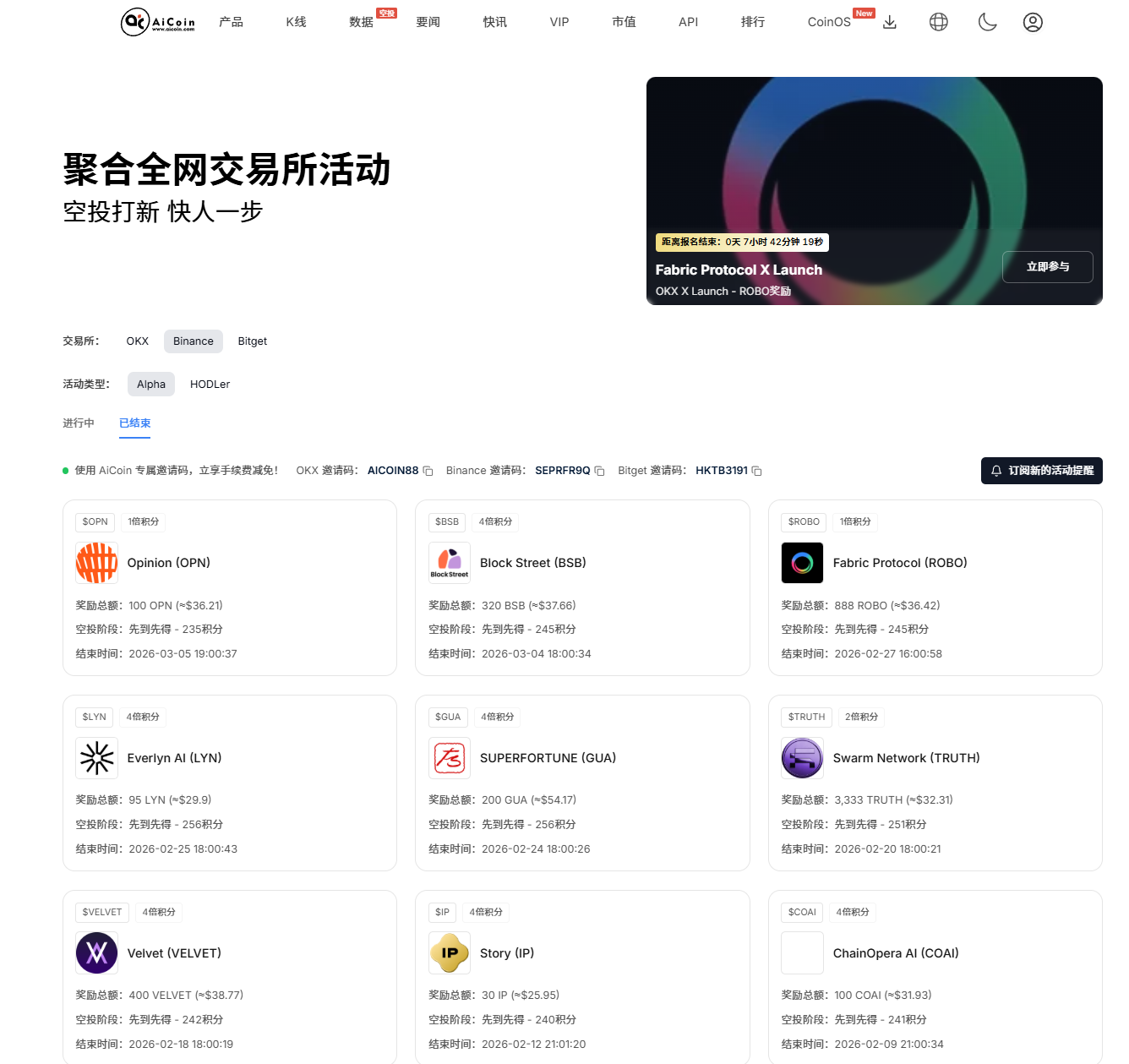Click the Opinion (OPN) coin icon
This screenshot has width=1129, height=1064.
[96, 562]
